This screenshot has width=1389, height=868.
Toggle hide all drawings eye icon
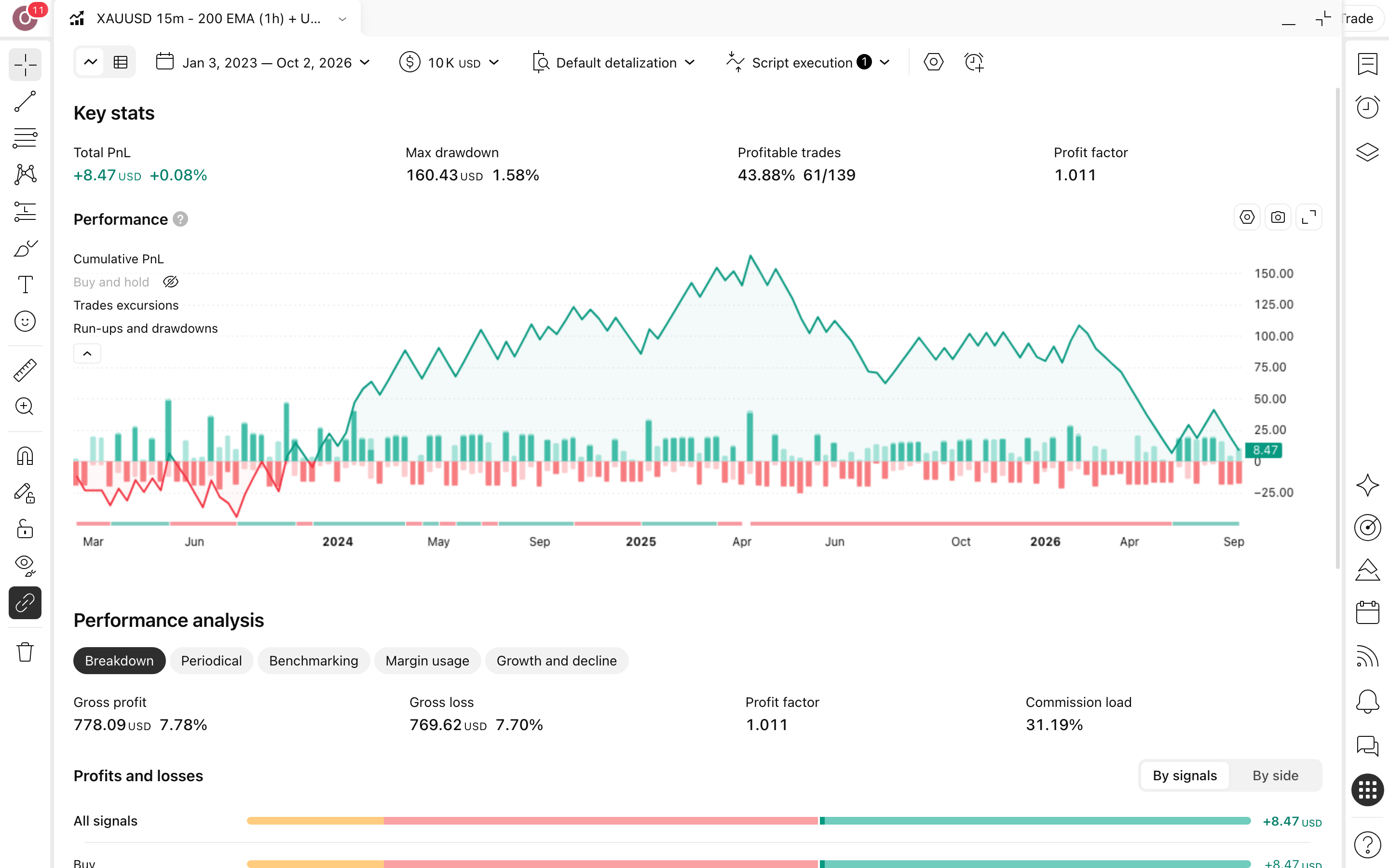pyautogui.click(x=25, y=566)
